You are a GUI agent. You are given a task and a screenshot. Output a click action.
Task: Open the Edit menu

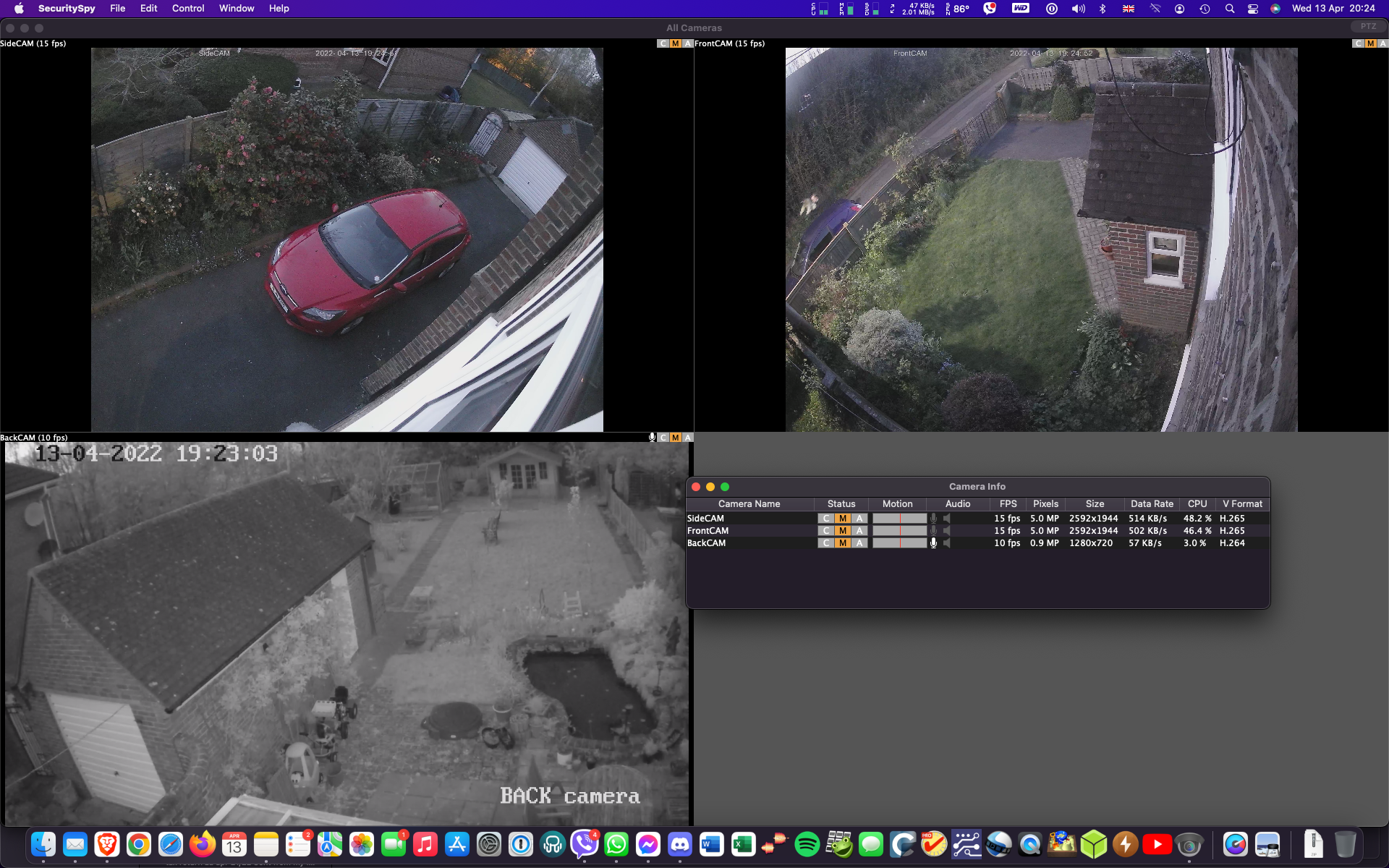pos(149,9)
